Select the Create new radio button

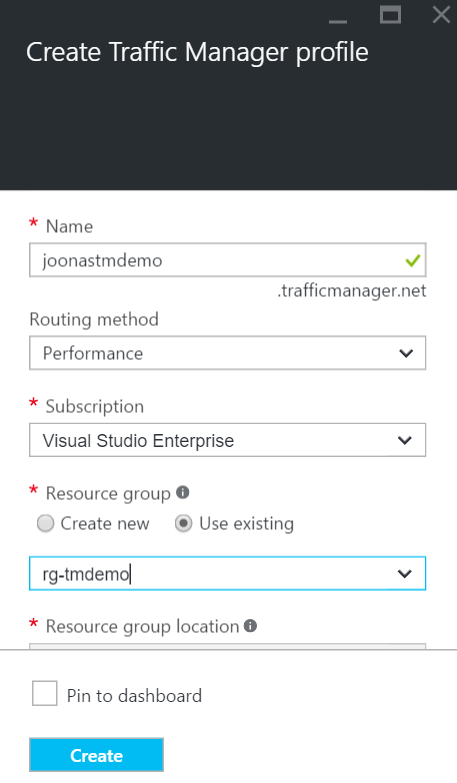[45, 524]
